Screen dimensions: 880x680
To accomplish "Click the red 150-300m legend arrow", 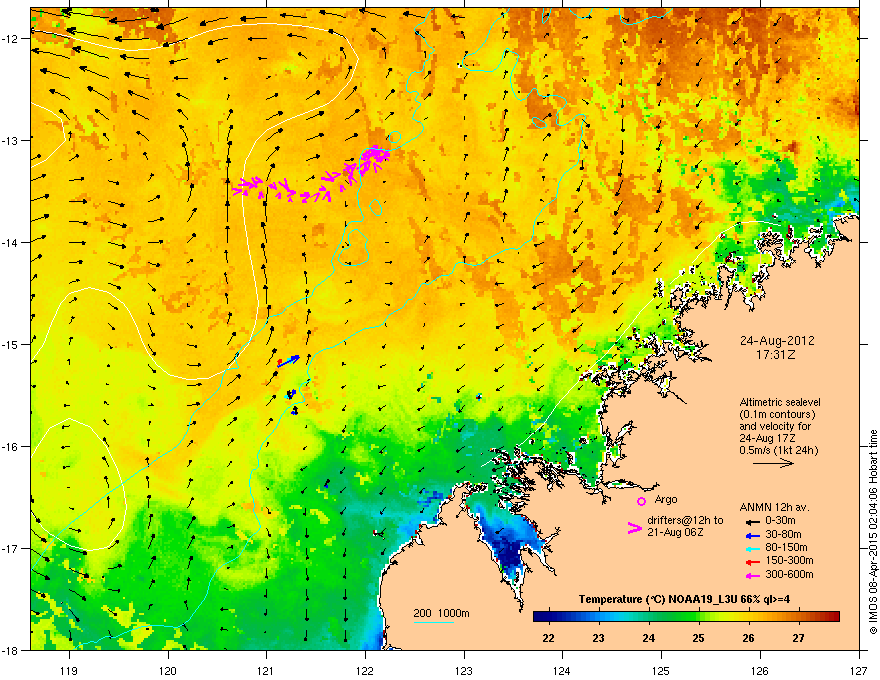I will [x=753, y=562].
